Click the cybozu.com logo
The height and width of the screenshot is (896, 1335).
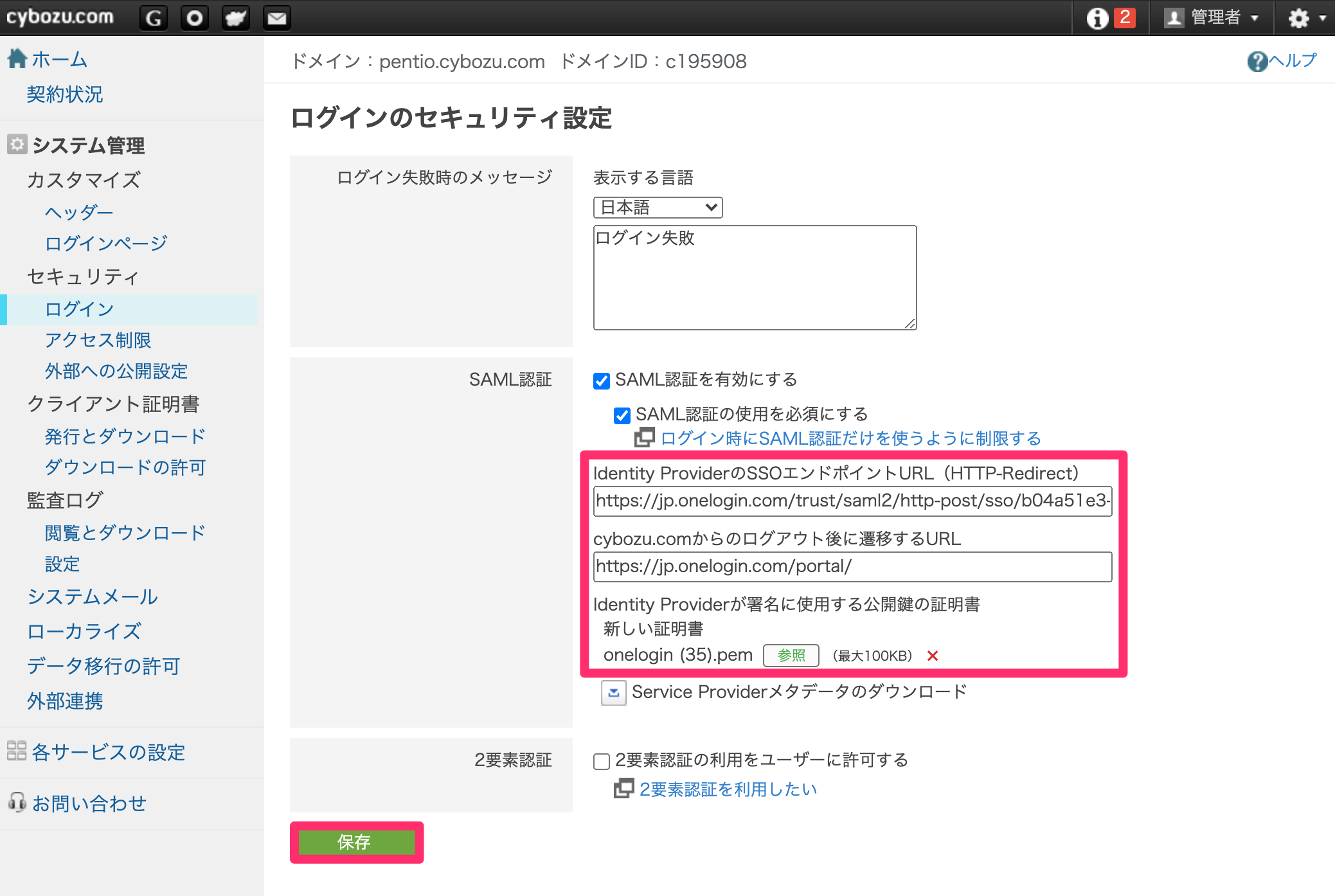[60, 17]
